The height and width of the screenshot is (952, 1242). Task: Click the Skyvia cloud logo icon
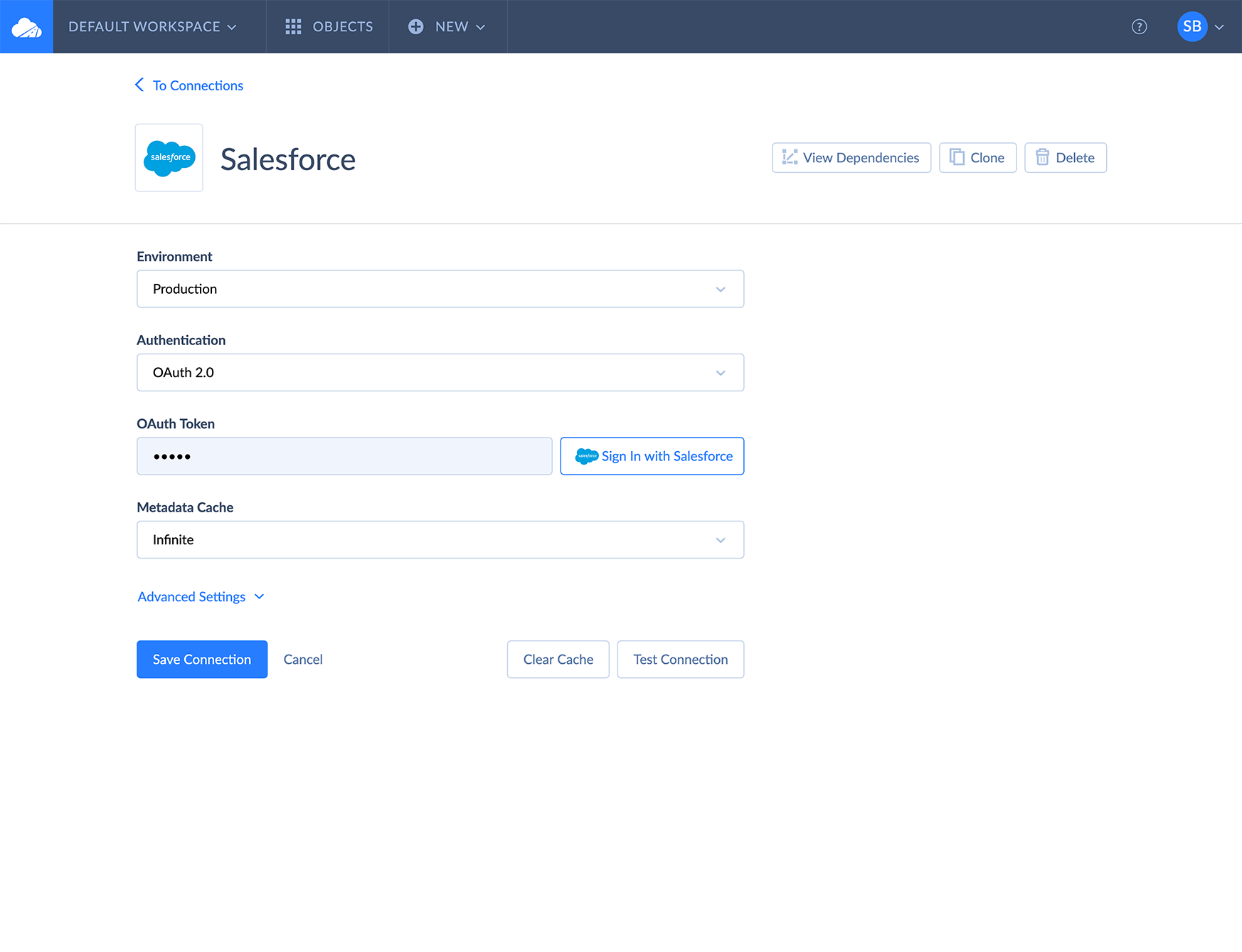26,27
